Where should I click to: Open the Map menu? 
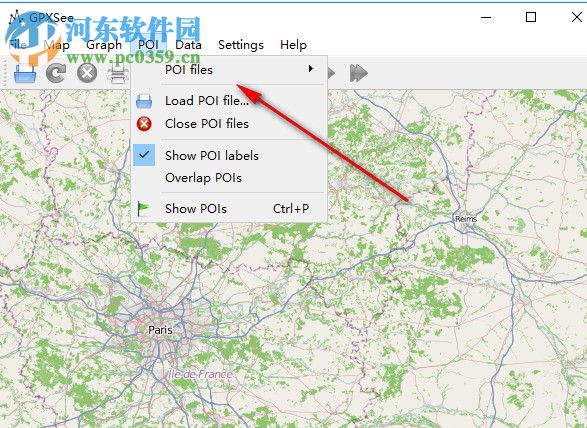pos(57,45)
